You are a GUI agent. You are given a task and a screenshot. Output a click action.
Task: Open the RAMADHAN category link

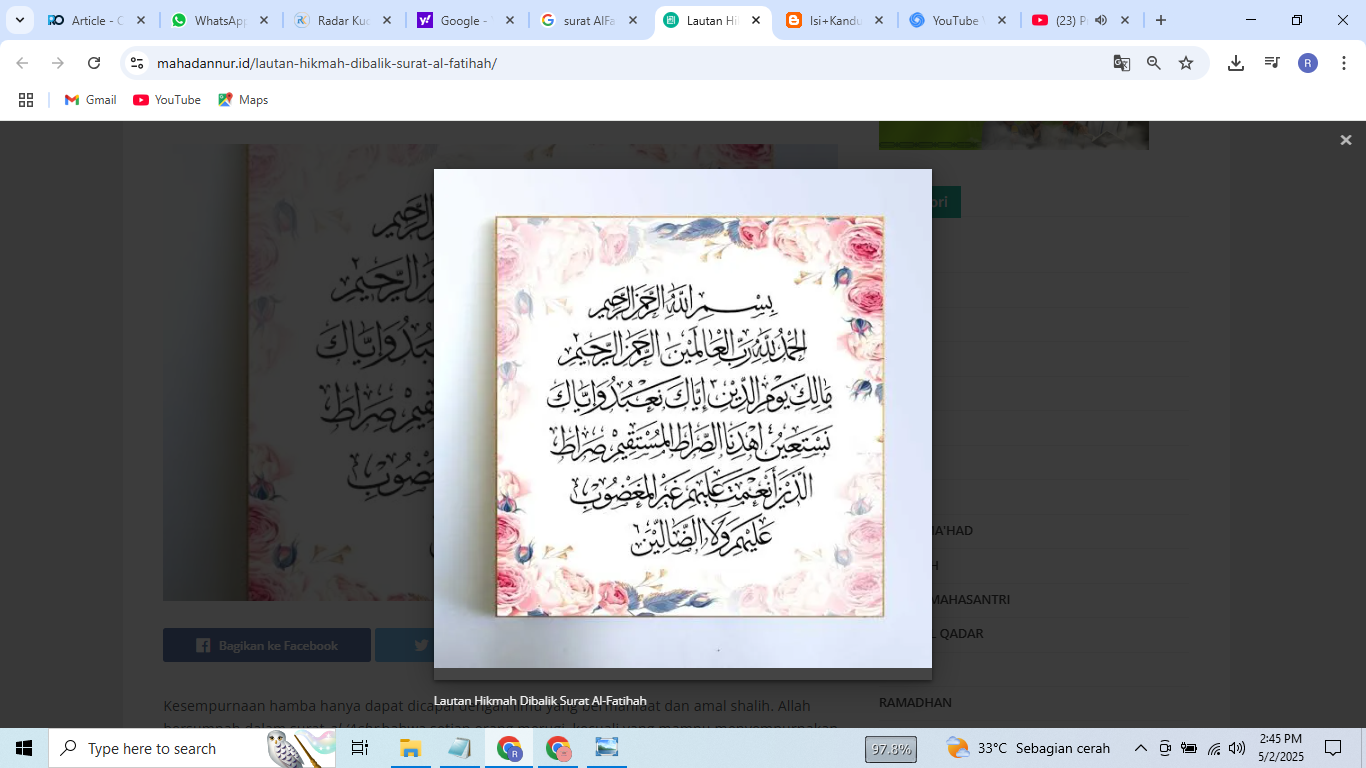915,702
